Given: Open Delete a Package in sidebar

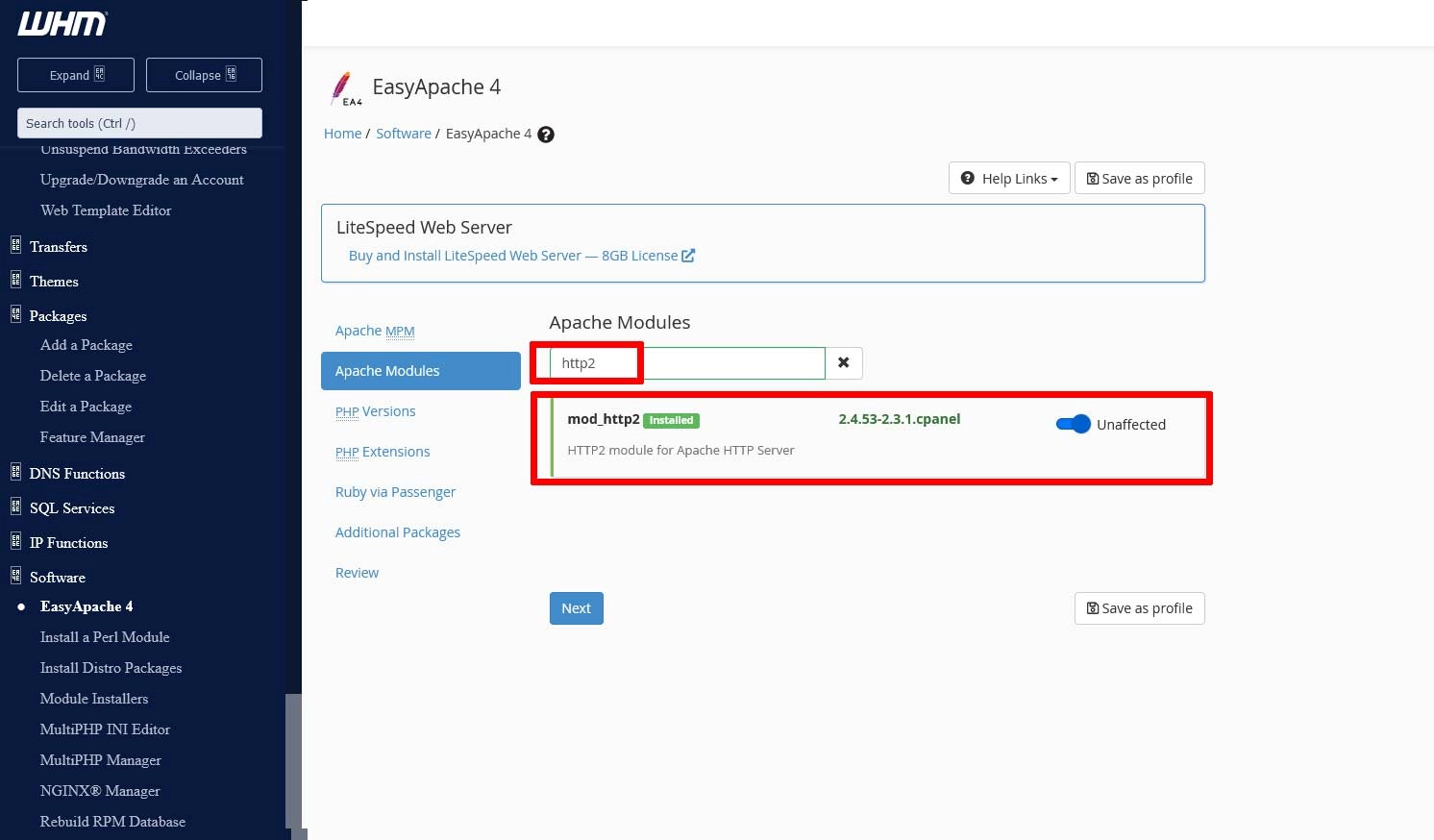Looking at the screenshot, I should click(x=93, y=376).
